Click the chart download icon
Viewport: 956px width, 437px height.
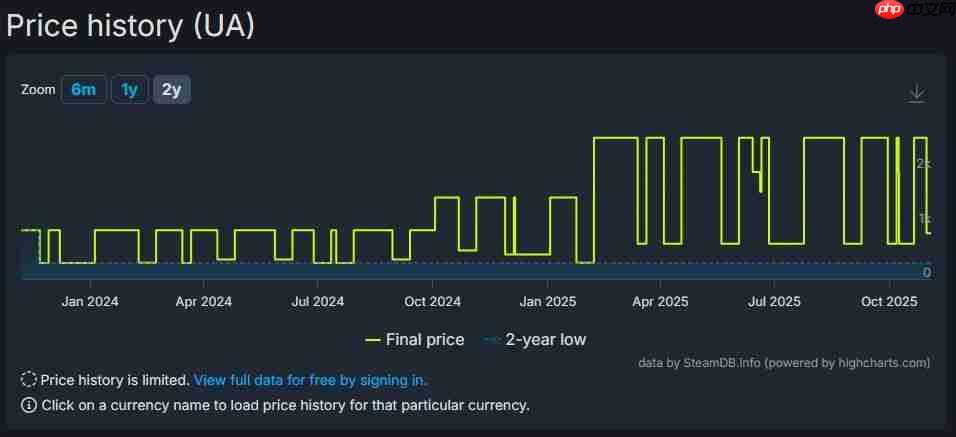pos(916,93)
